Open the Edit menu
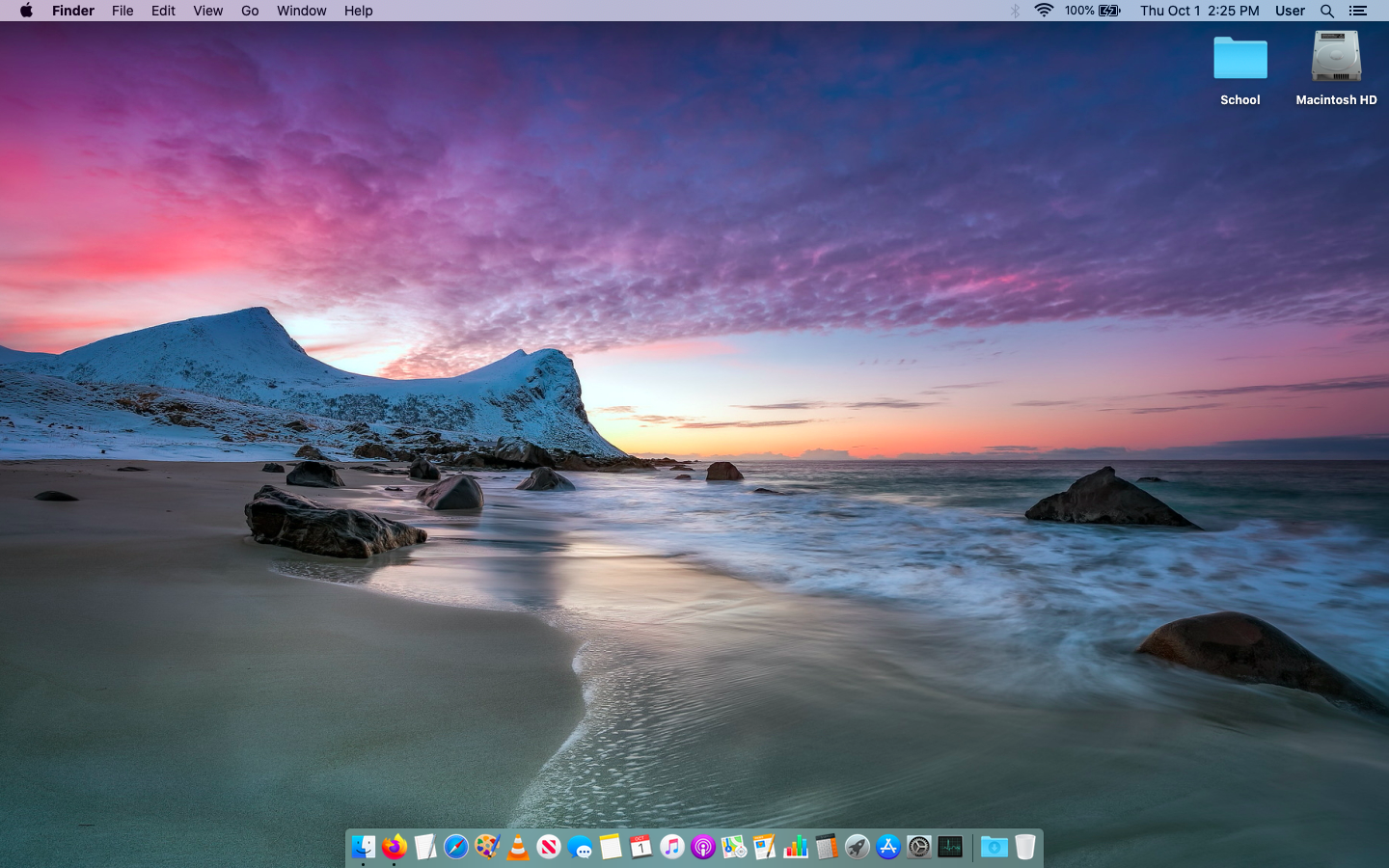This screenshot has height=868, width=1389. [x=163, y=11]
